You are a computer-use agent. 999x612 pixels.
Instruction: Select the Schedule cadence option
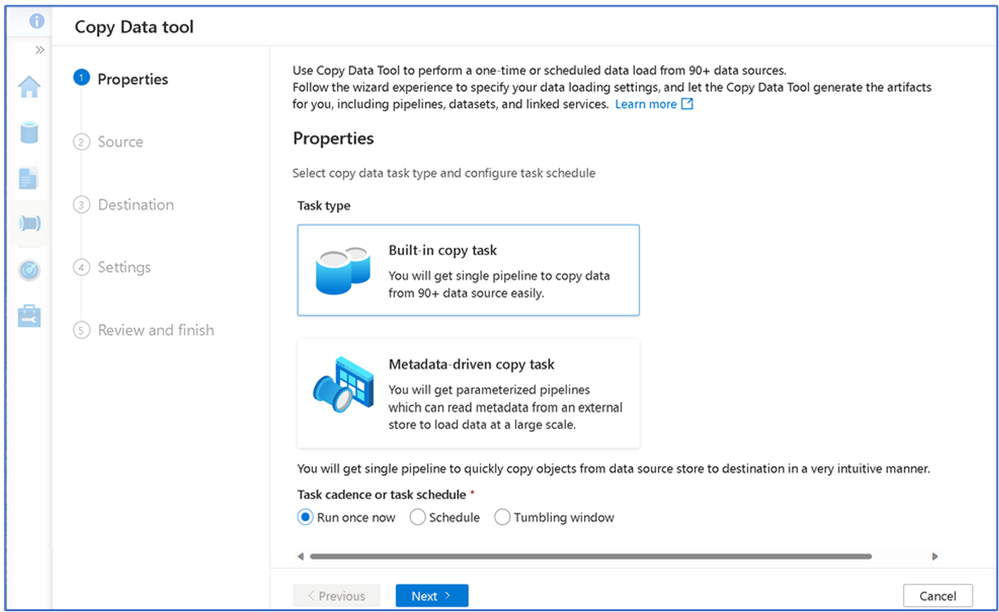click(445, 517)
